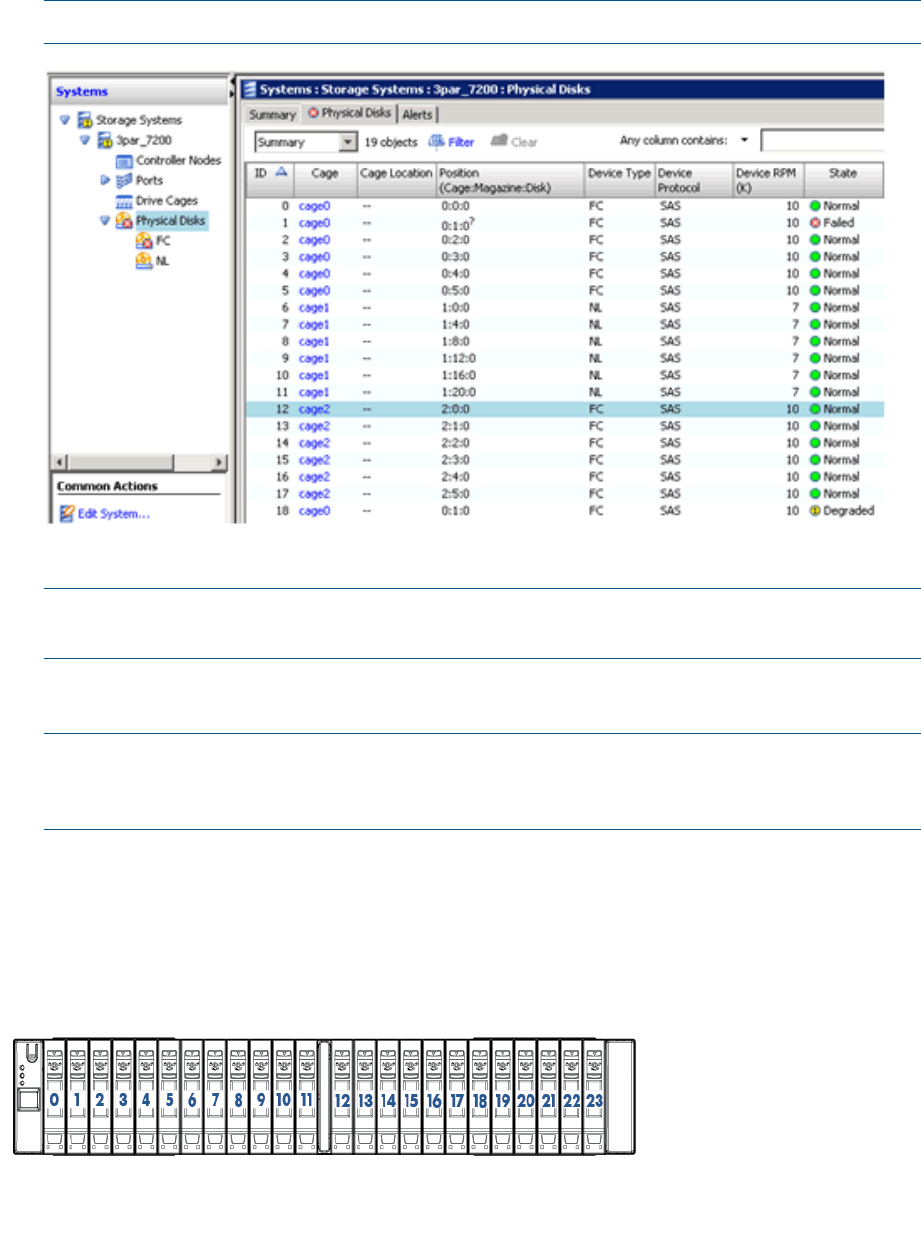921x1240 pixels.
Task: Open cage2 link in row 13
Action: point(314,426)
